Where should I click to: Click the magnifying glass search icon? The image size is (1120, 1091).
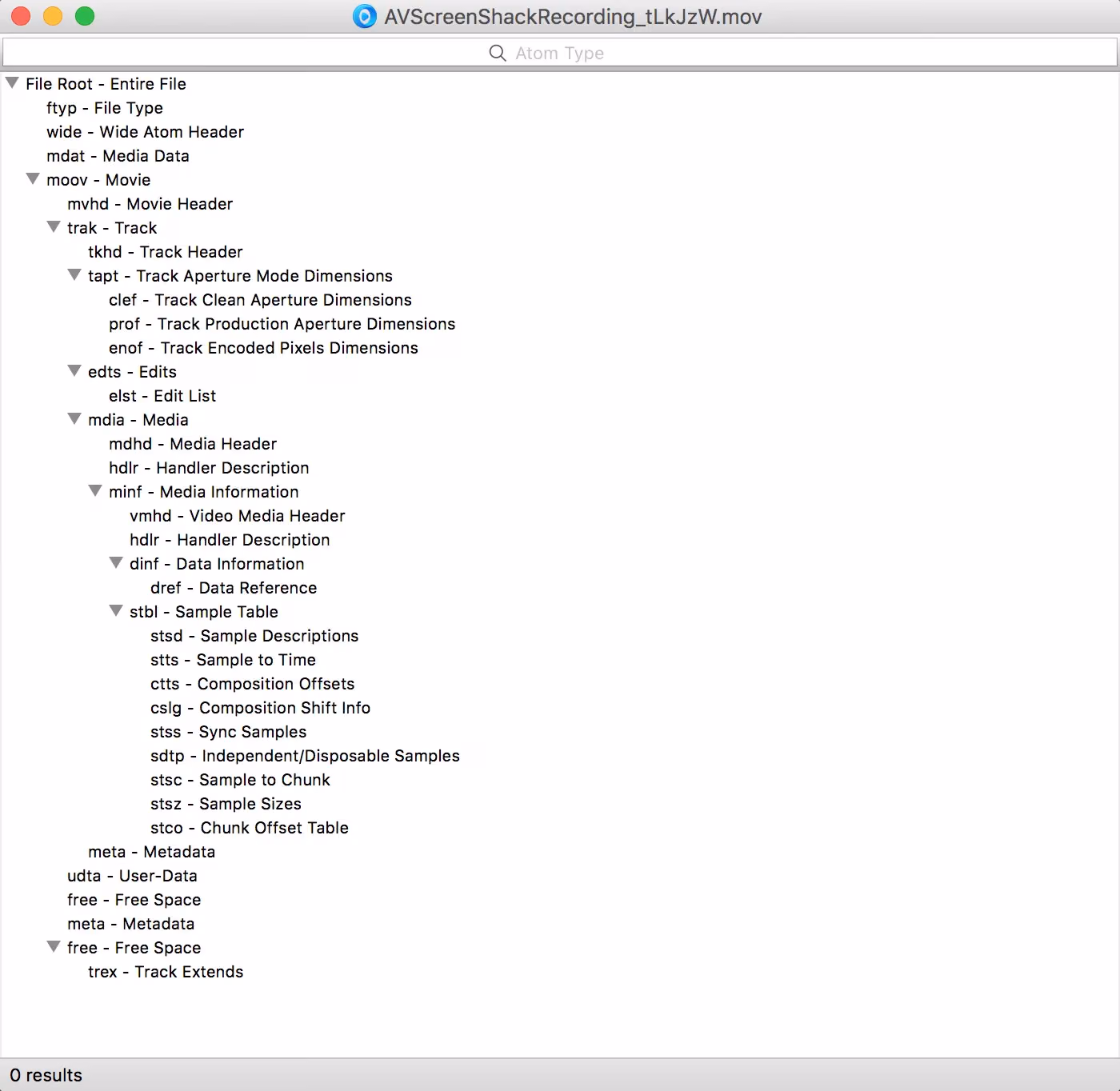tap(498, 54)
